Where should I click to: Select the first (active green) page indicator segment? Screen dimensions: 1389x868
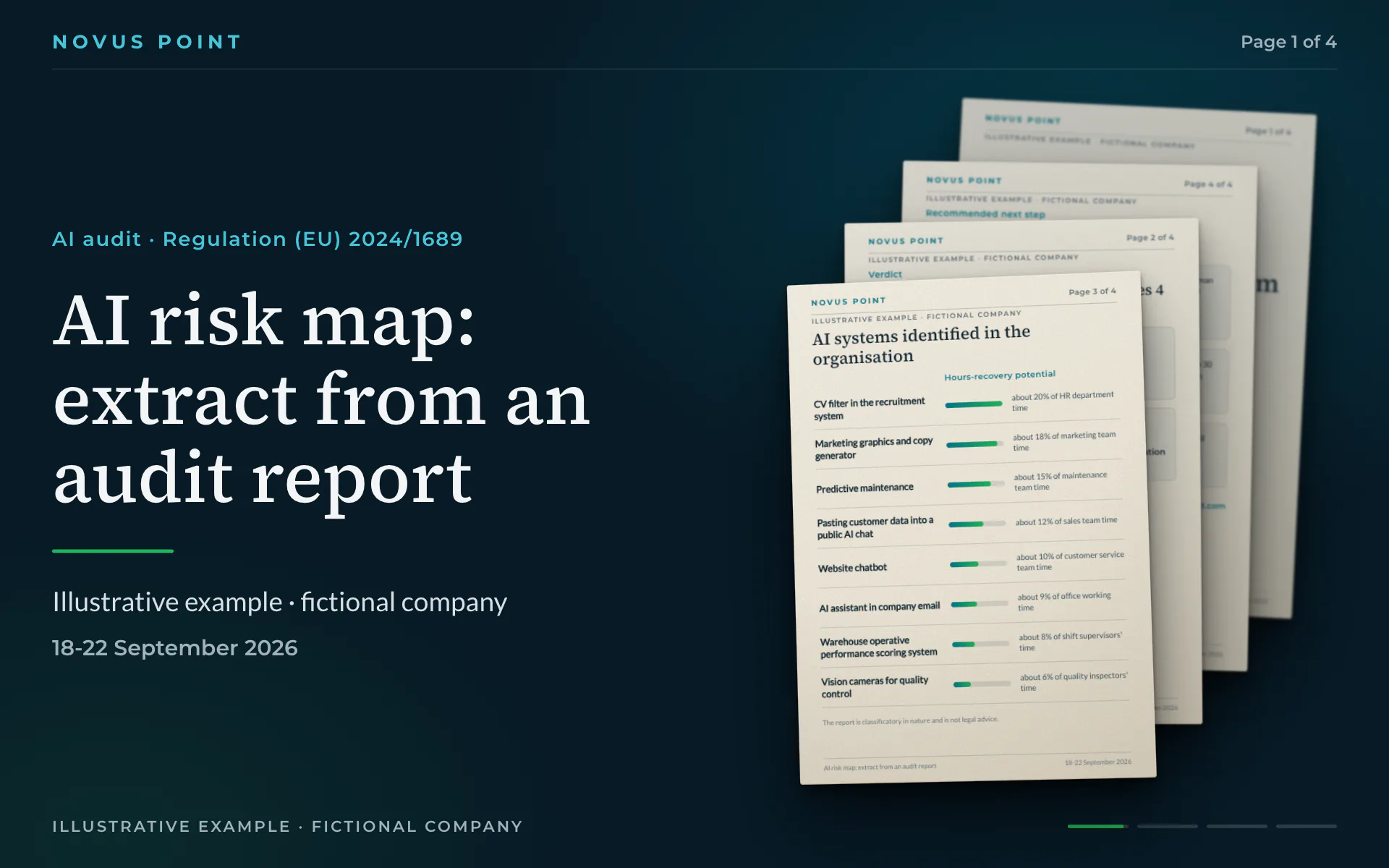click(1097, 826)
